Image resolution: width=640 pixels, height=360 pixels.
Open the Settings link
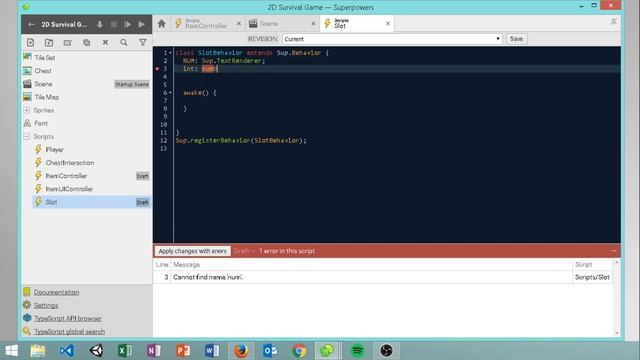coord(46,305)
